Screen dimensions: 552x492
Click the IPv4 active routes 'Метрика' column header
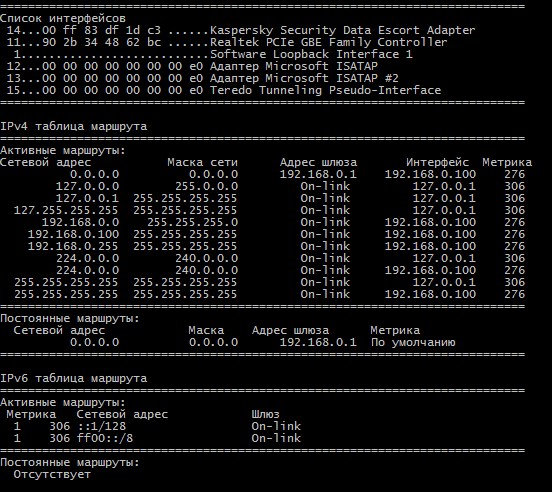(507, 162)
